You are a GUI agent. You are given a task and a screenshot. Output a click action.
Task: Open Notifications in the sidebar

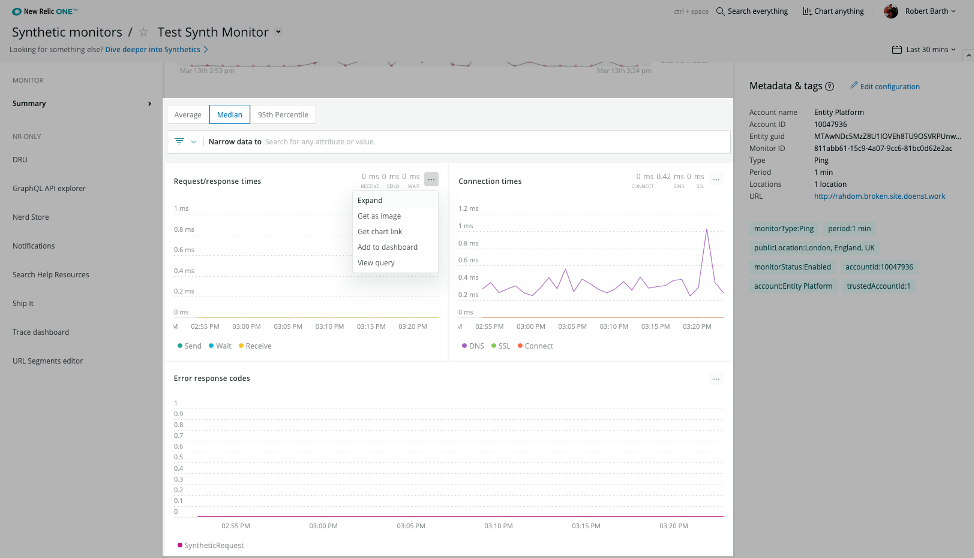pos(34,246)
